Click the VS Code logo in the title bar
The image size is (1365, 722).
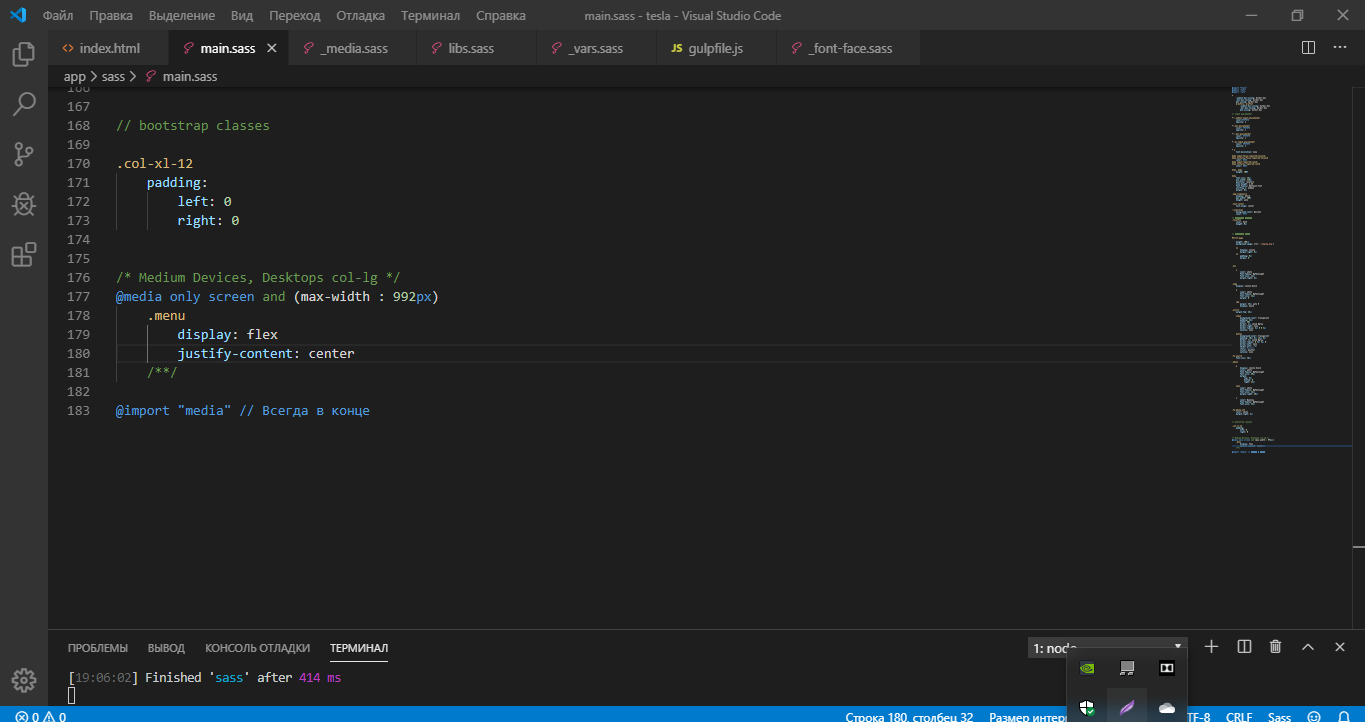tap(17, 16)
